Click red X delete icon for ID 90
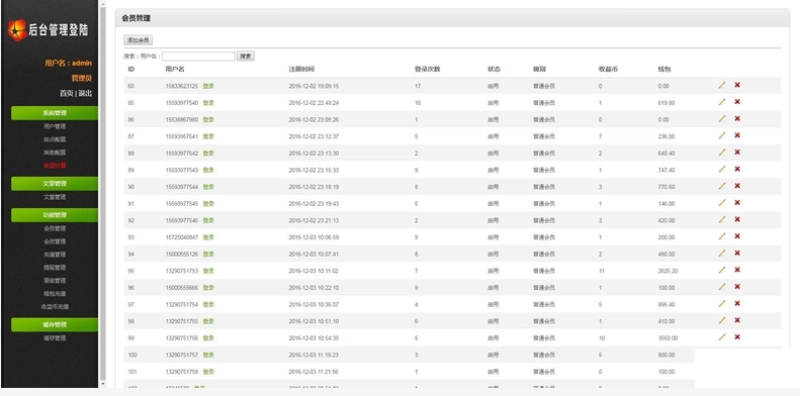Viewport: 800px width, 396px height. [x=737, y=186]
